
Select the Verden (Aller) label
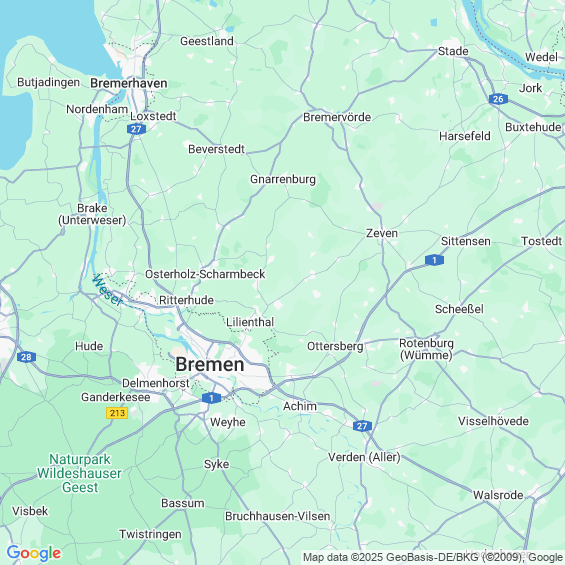pyautogui.click(x=364, y=457)
